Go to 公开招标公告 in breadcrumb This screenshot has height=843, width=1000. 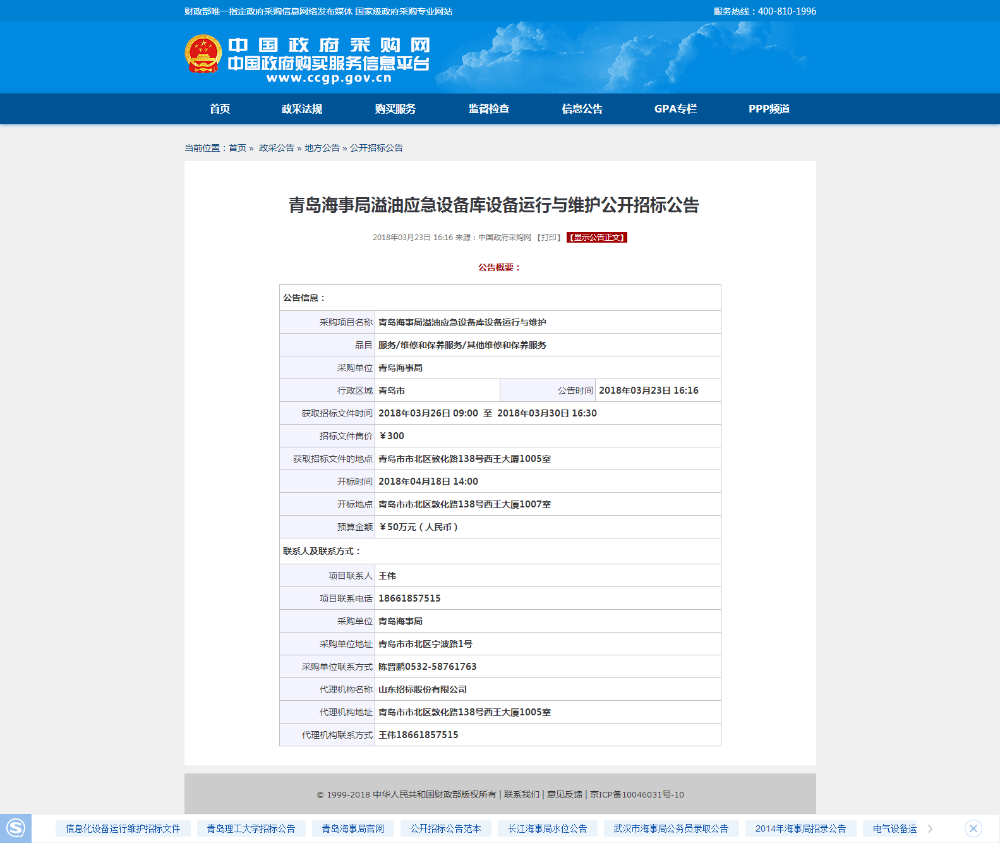click(x=376, y=148)
